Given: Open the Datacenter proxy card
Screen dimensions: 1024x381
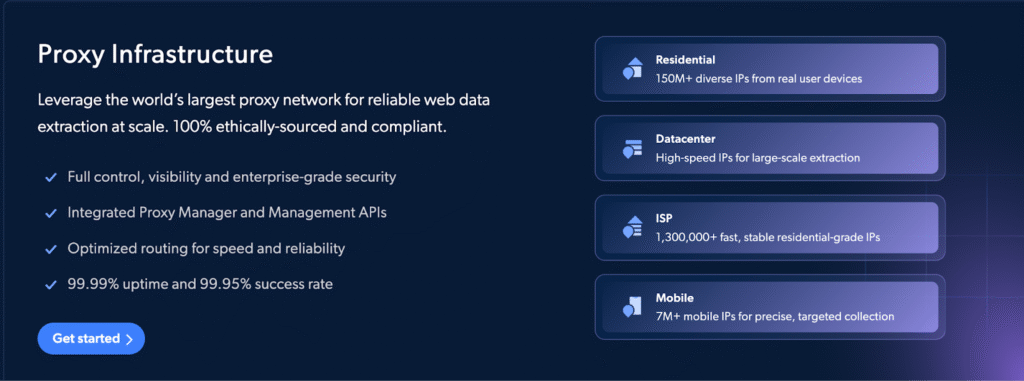Looking at the screenshot, I should point(770,148).
